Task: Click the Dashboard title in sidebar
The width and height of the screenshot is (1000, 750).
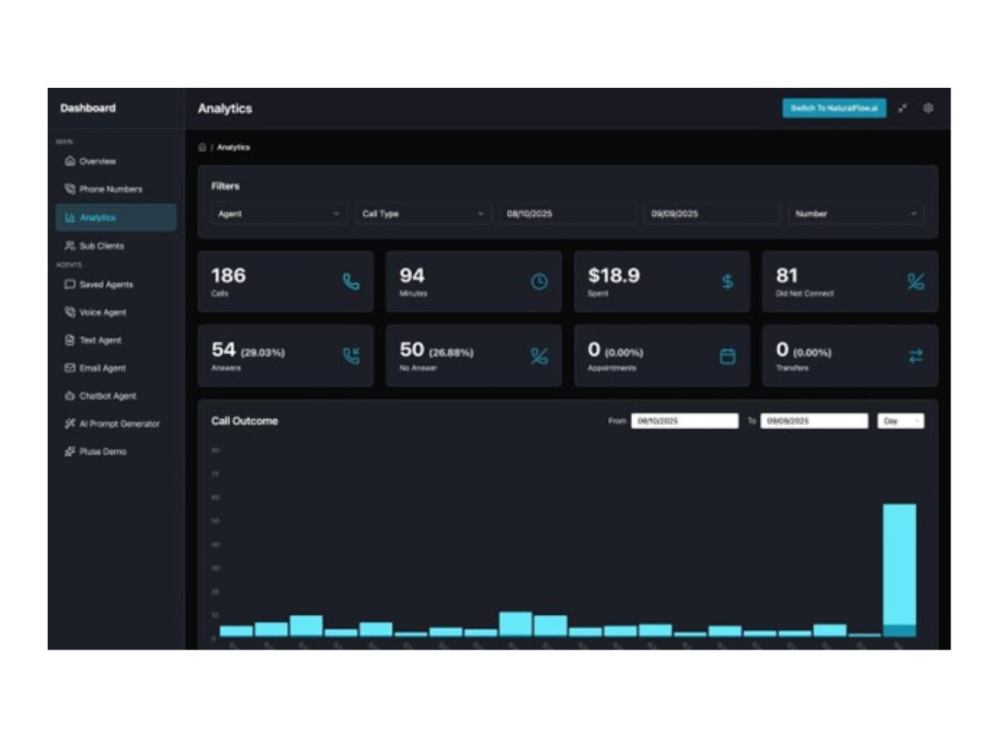Action: pos(88,108)
